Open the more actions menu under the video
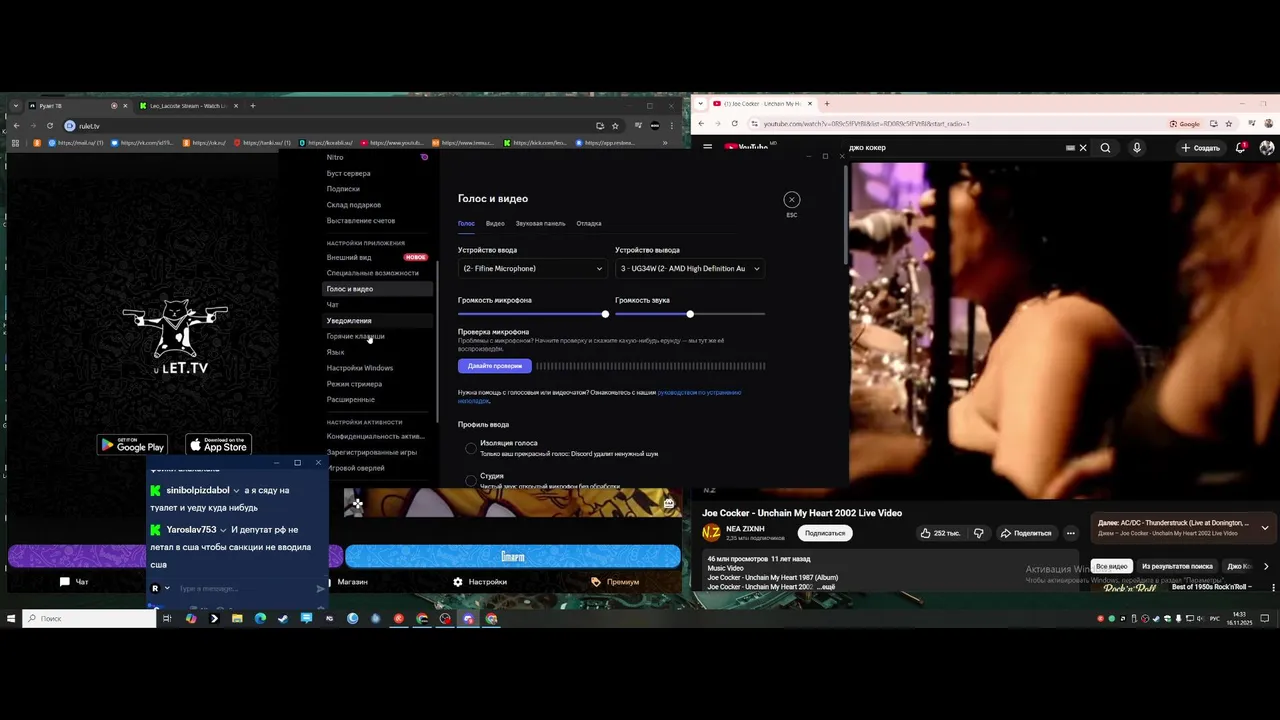This screenshot has width=1280, height=720. coord(1070,533)
